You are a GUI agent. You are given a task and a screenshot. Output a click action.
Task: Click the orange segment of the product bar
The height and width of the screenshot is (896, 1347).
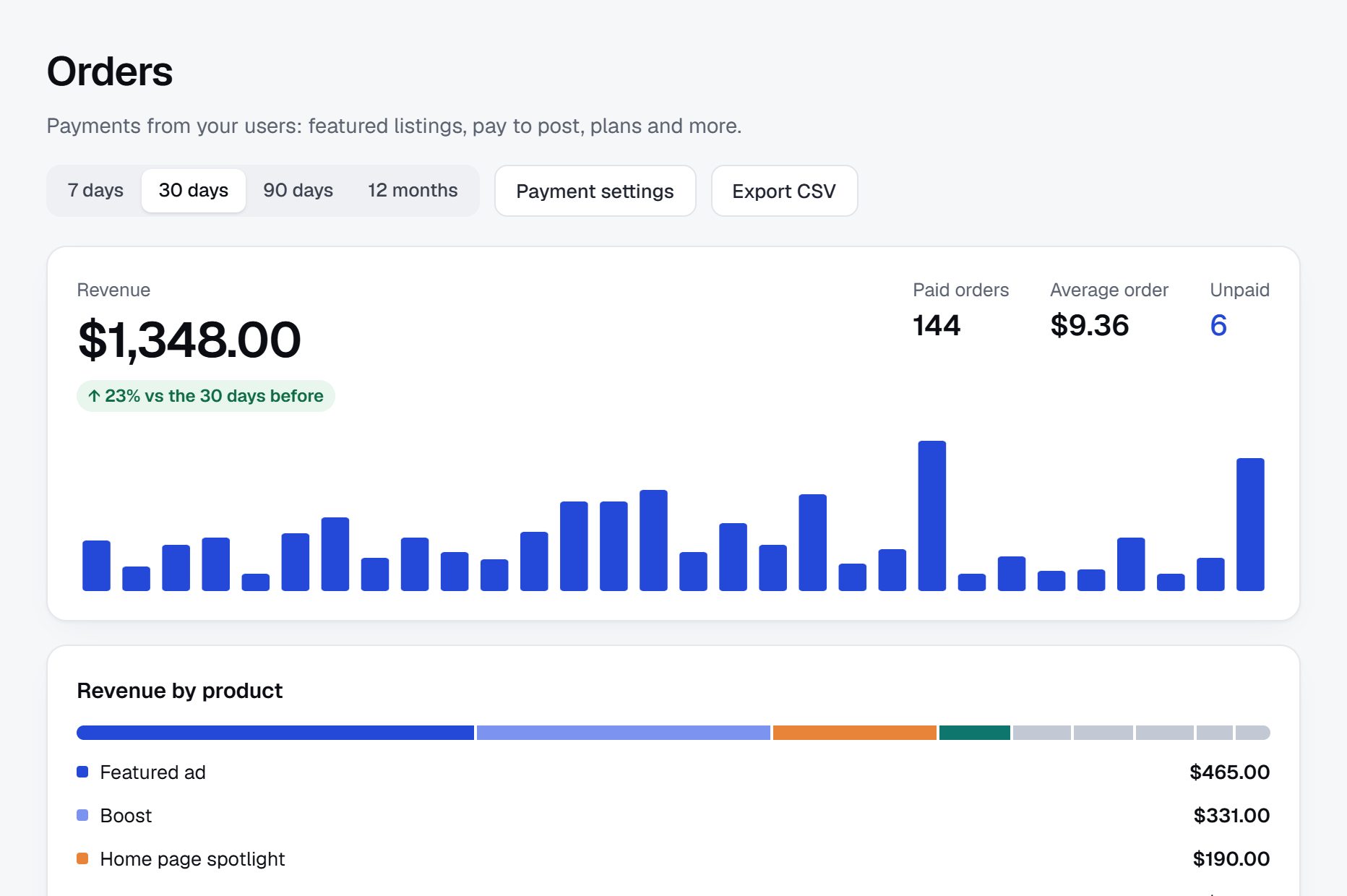pyautogui.click(x=855, y=733)
